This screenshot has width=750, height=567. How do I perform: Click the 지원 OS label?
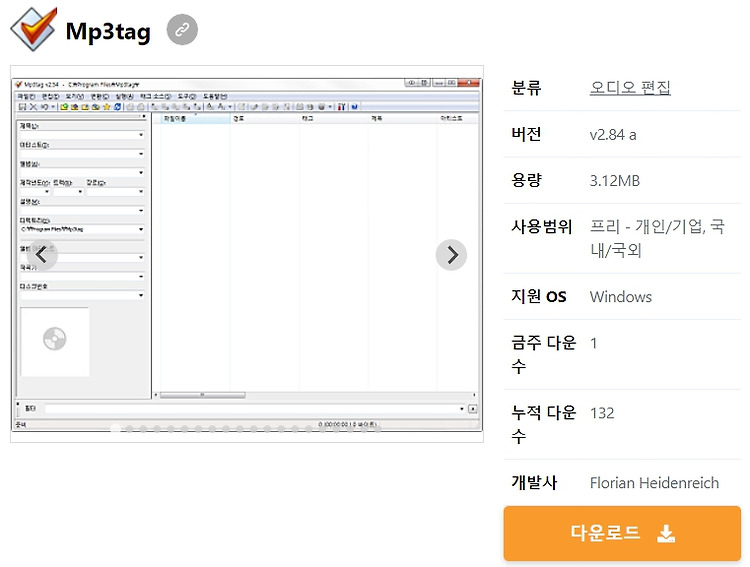[539, 297]
